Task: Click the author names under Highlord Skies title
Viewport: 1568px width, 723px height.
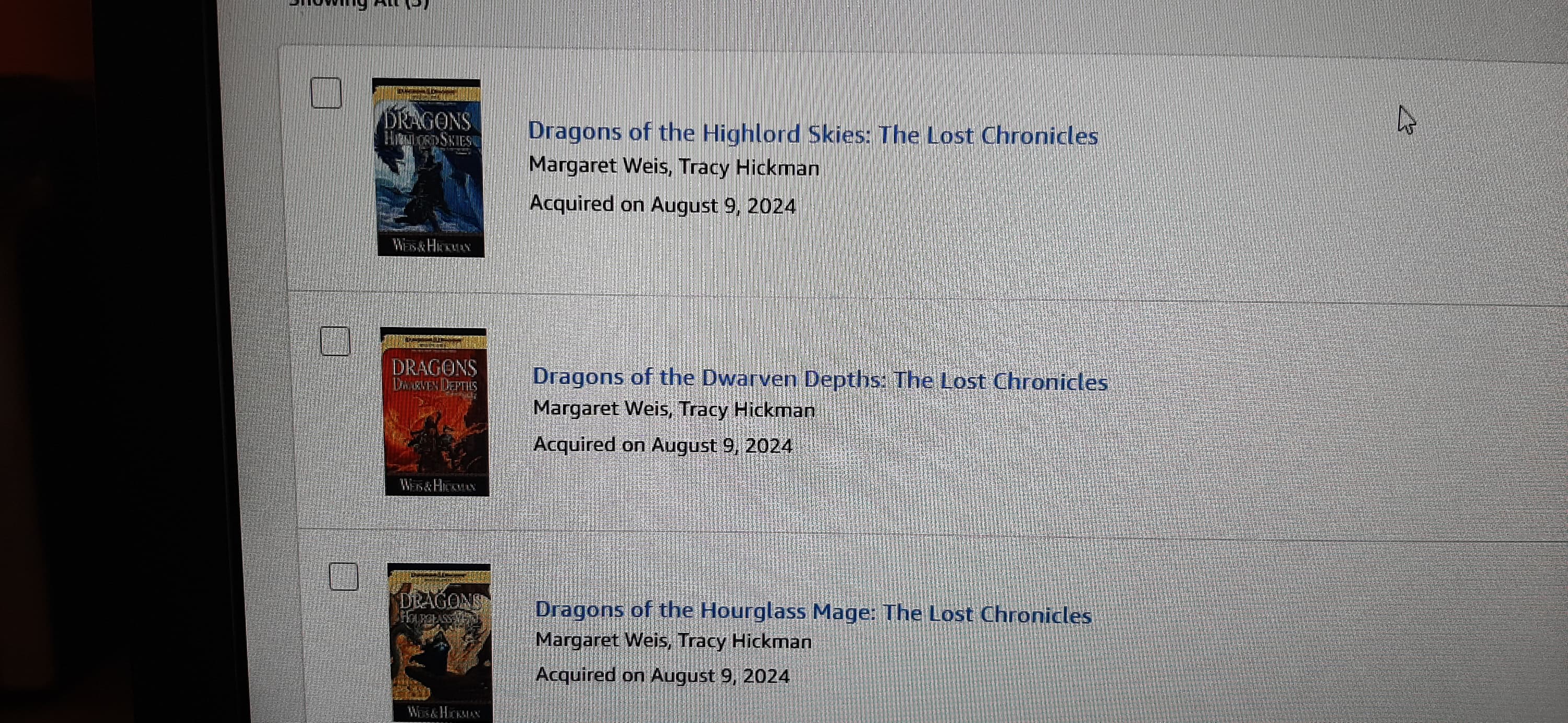Action: (x=674, y=166)
